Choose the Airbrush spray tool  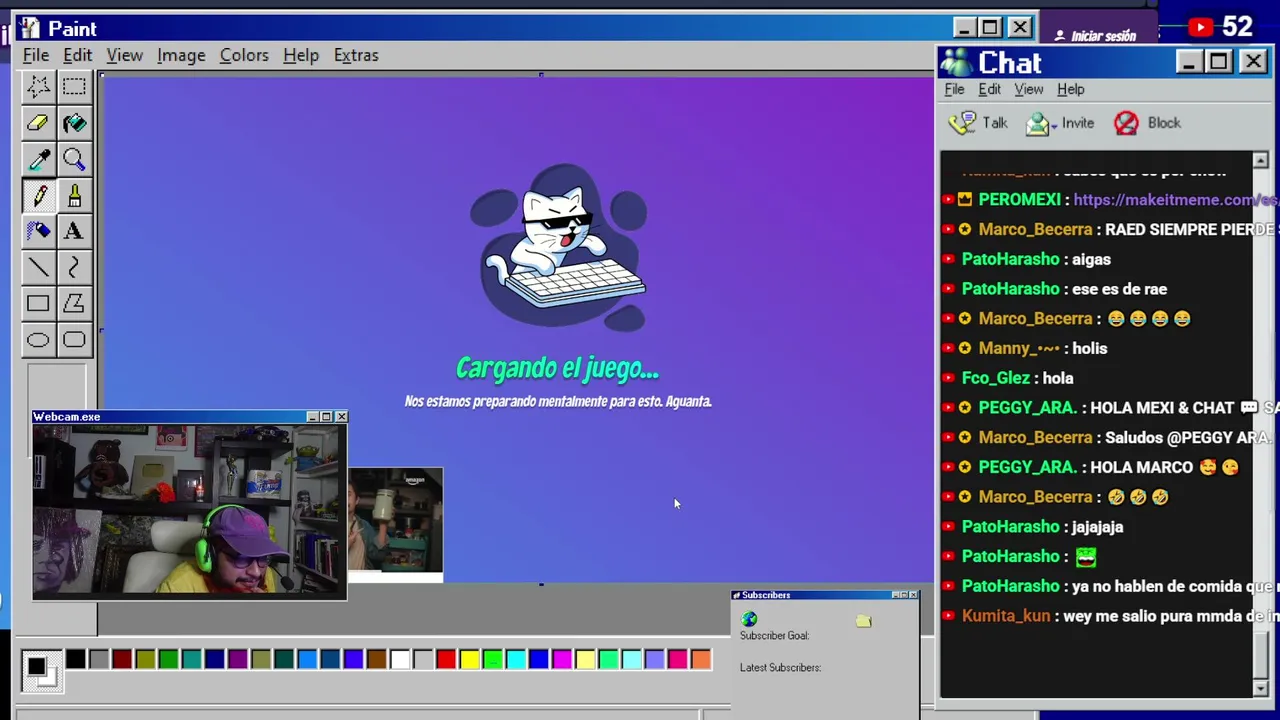38,231
